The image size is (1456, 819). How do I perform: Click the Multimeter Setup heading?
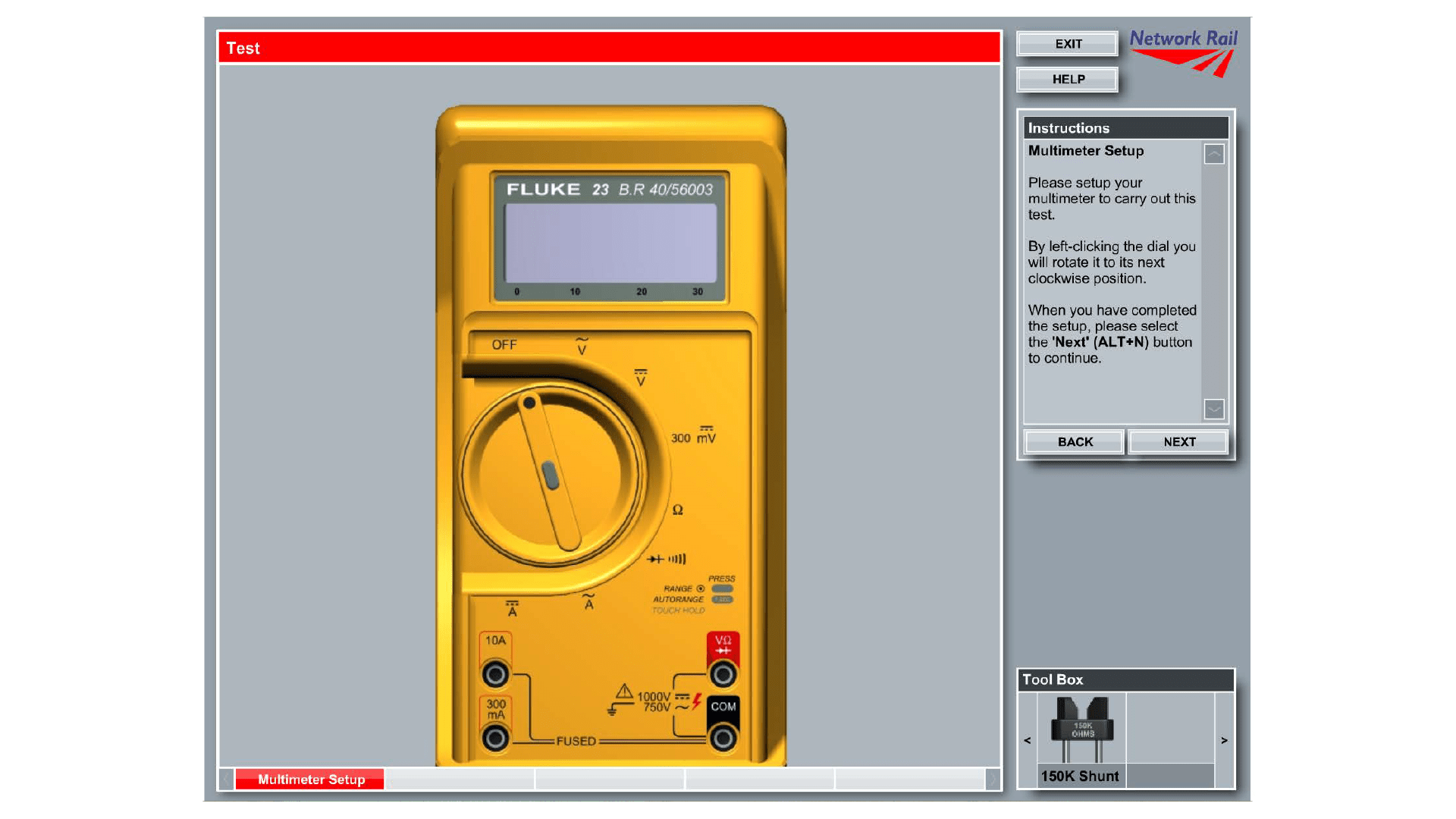click(x=1086, y=151)
